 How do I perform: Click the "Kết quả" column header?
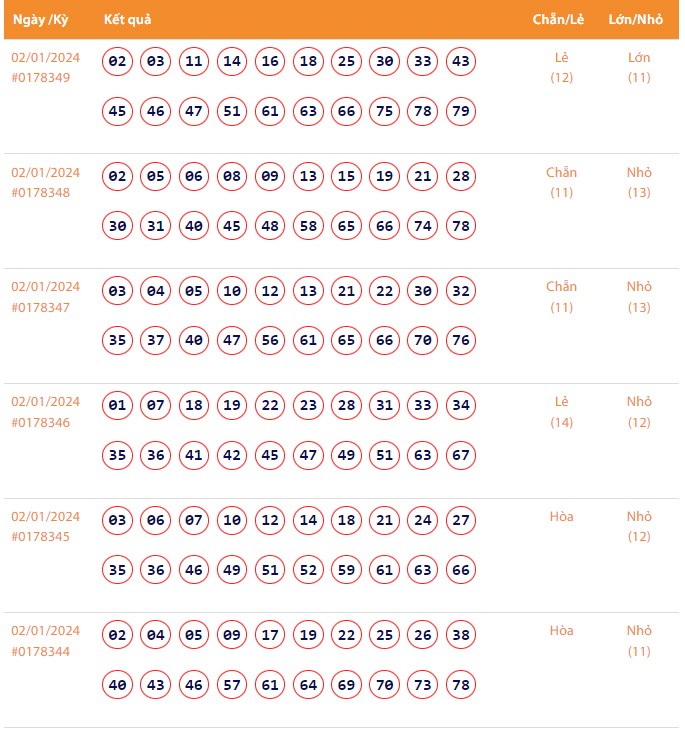coord(127,20)
